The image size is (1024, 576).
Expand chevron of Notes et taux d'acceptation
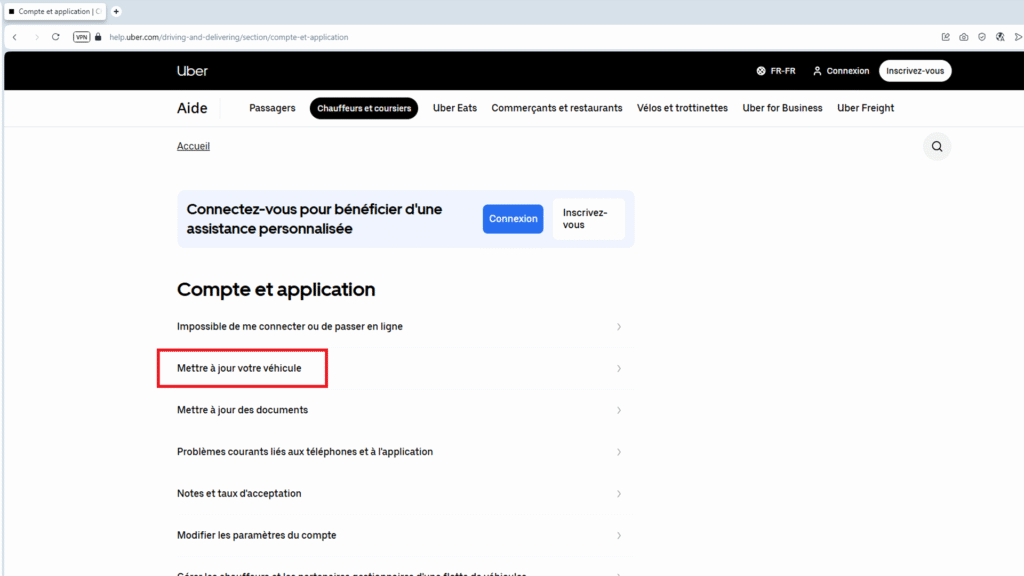[x=618, y=494]
